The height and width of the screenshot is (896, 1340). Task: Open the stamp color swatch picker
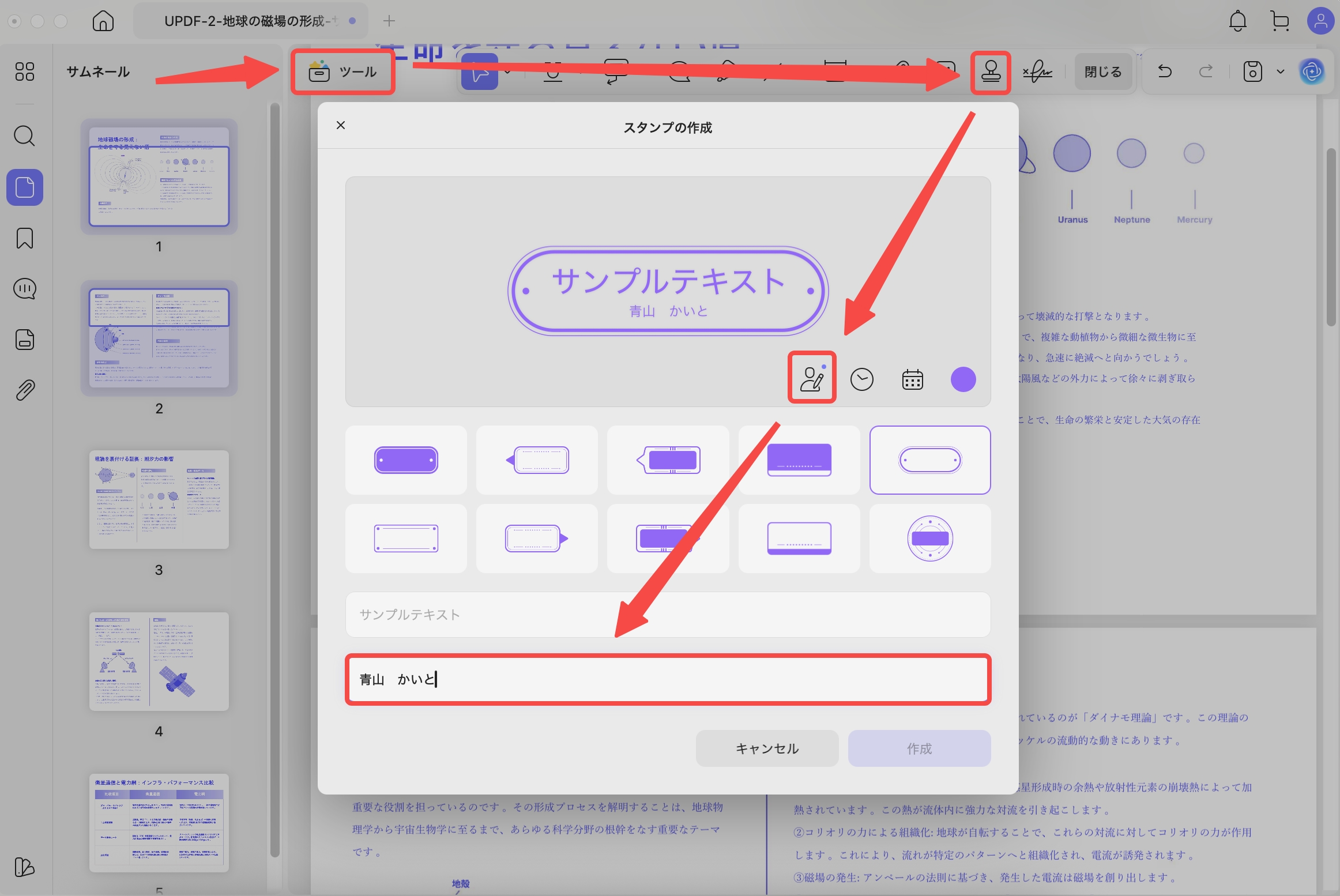[962, 379]
